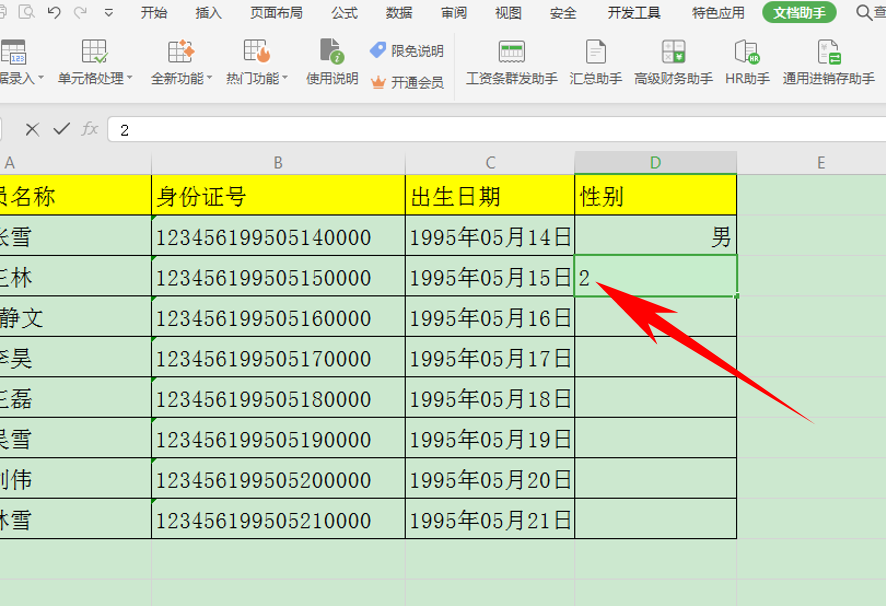Confirm the entry with the checkmark icon
Image resolution: width=886 pixels, height=606 pixels.
tap(62, 129)
